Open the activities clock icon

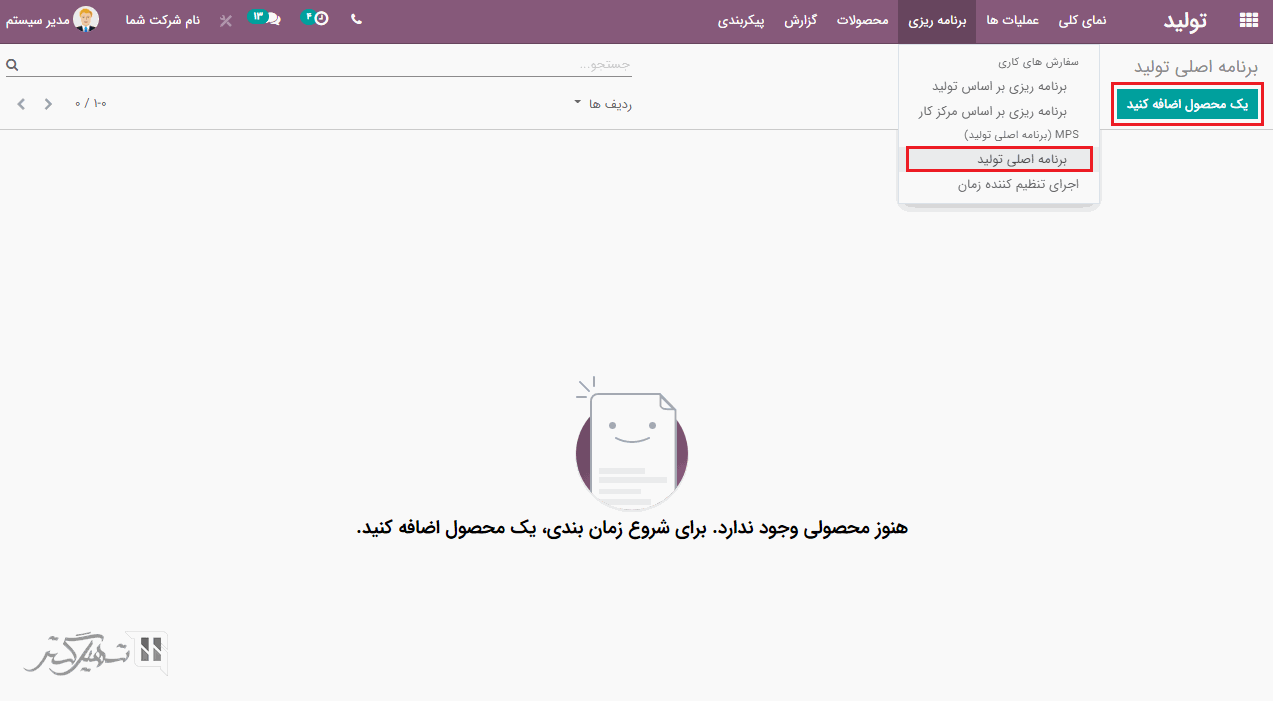tap(320, 20)
